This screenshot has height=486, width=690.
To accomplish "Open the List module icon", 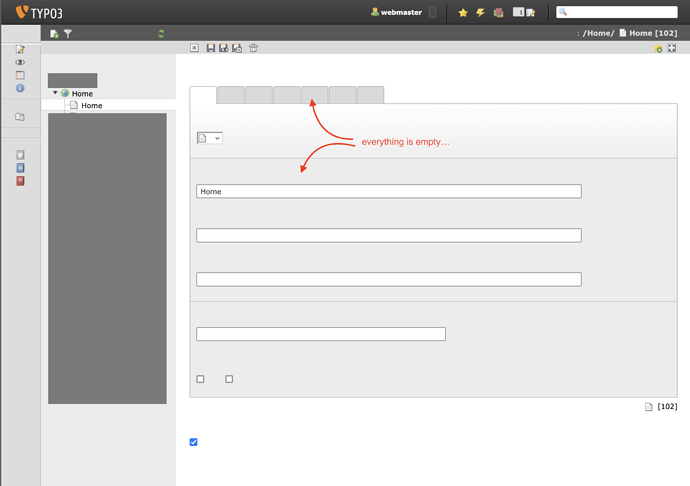I will tap(20, 75).
